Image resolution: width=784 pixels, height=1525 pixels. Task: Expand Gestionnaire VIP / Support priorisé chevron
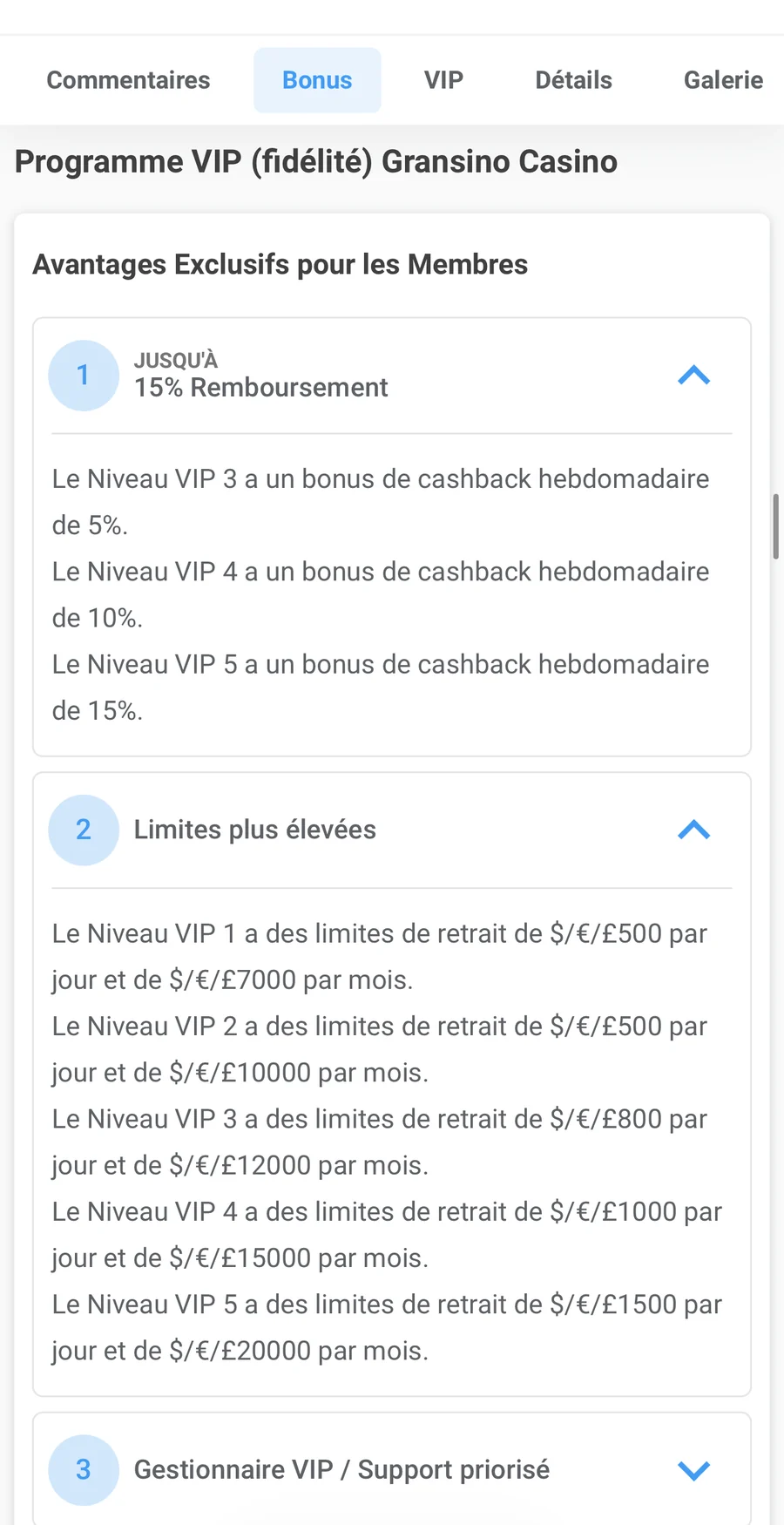[694, 1470]
